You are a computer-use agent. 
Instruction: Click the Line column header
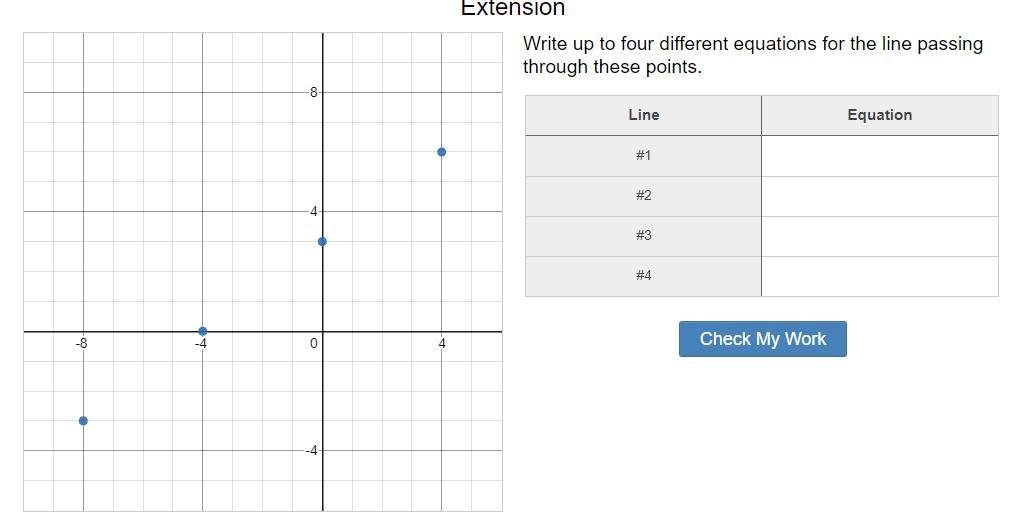pos(643,115)
